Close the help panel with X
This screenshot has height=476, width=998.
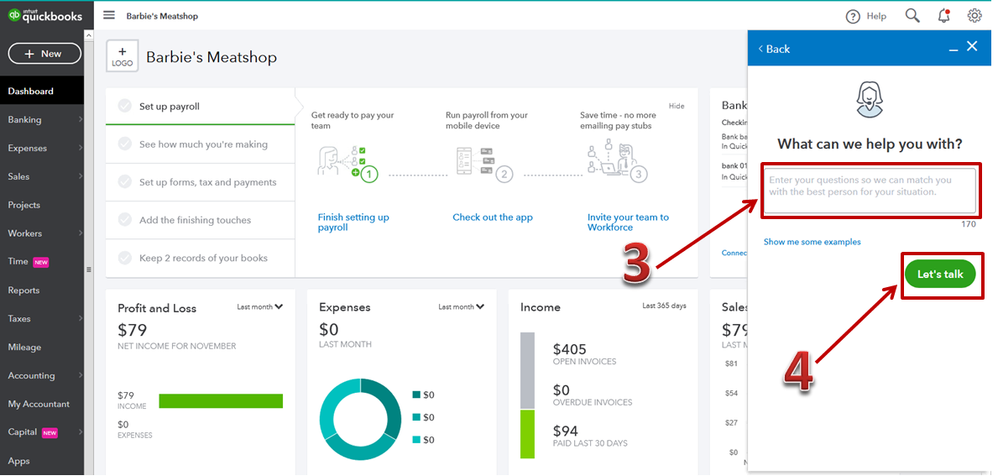972,46
